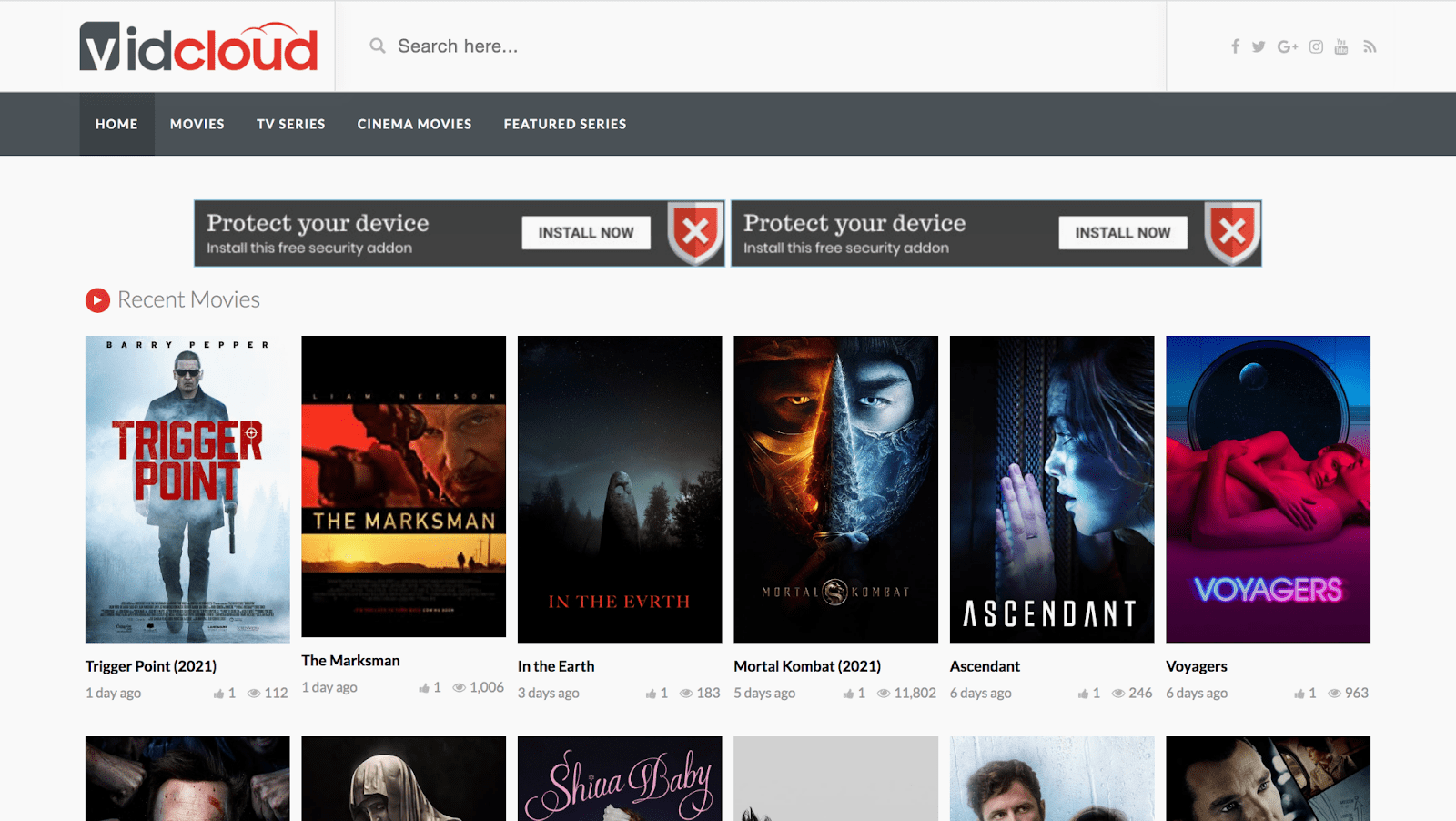Open the RSS feed icon
Screen dimensions: 1456x821
(1370, 46)
